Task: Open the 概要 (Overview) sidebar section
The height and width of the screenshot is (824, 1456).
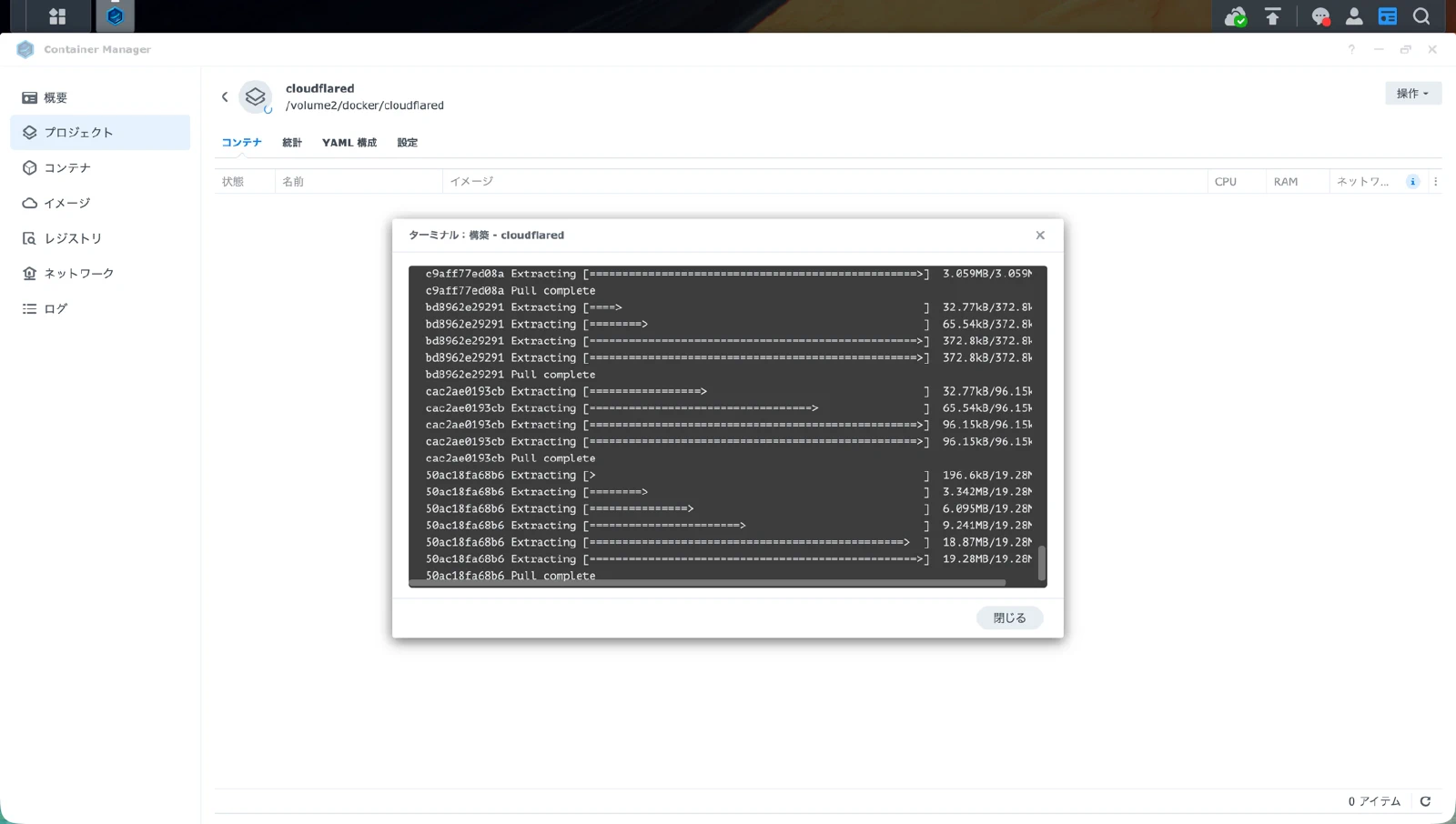Action: pyautogui.click(x=55, y=97)
